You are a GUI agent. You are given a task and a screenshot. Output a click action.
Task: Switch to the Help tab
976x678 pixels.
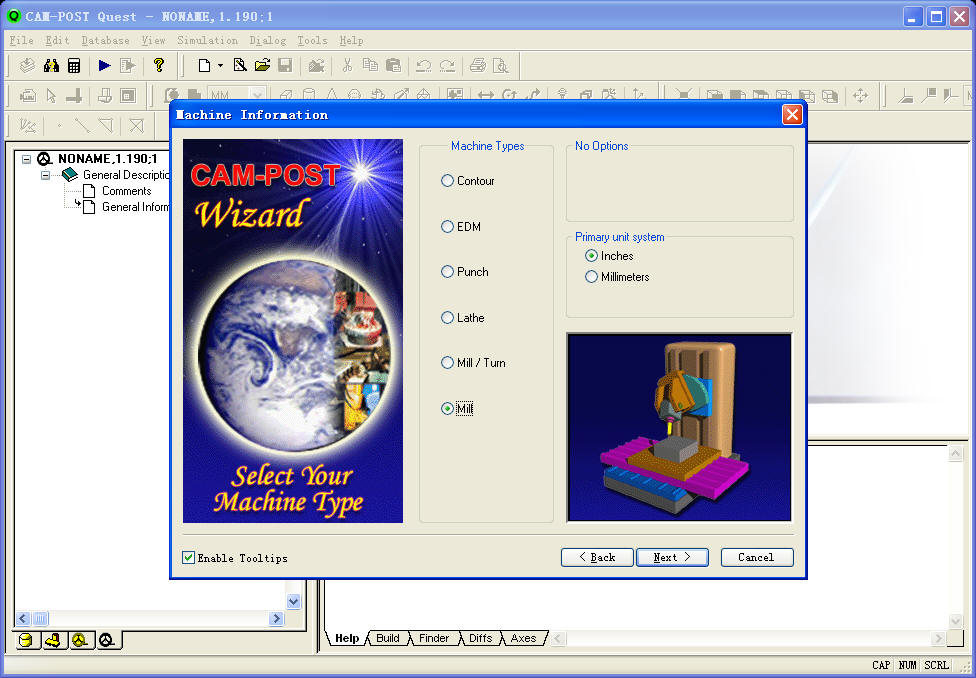point(347,638)
